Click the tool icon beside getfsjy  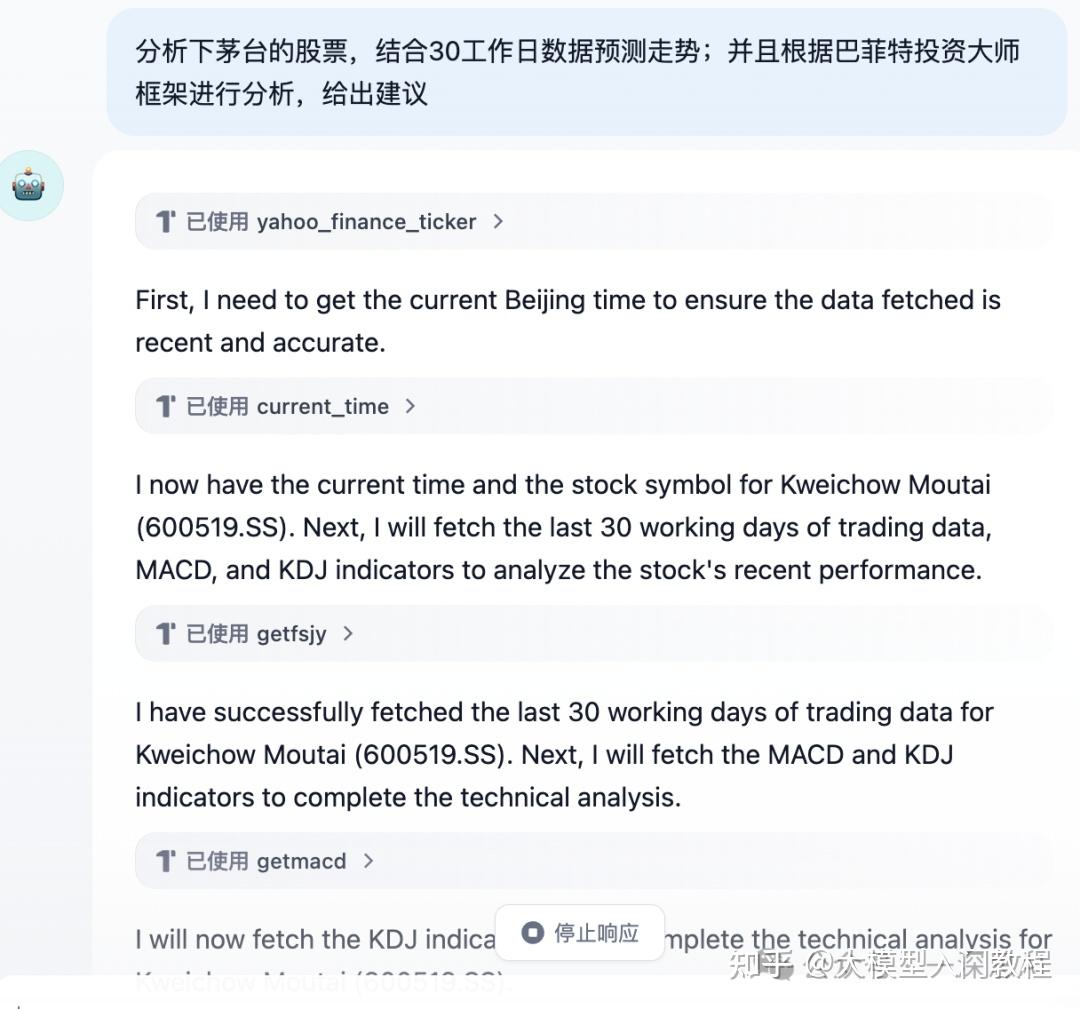click(x=165, y=634)
